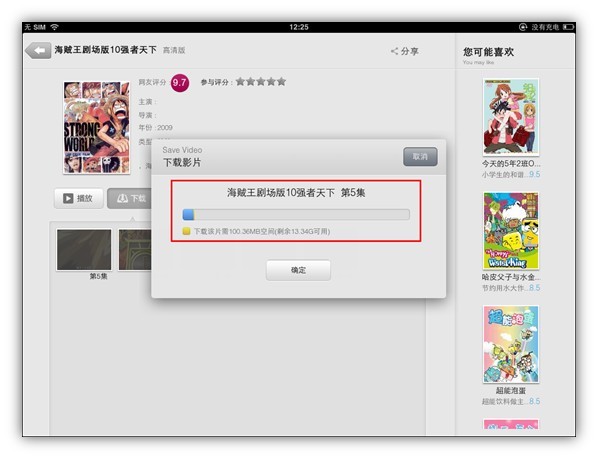Image resolution: width=598 pixels, height=459 pixels.
Task: Click the storage space required text
Action: point(262,231)
